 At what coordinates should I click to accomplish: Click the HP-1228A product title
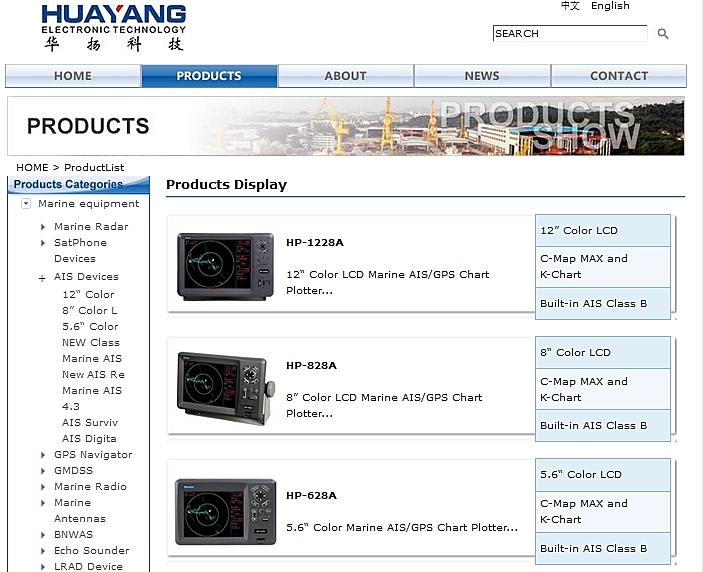point(315,243)
